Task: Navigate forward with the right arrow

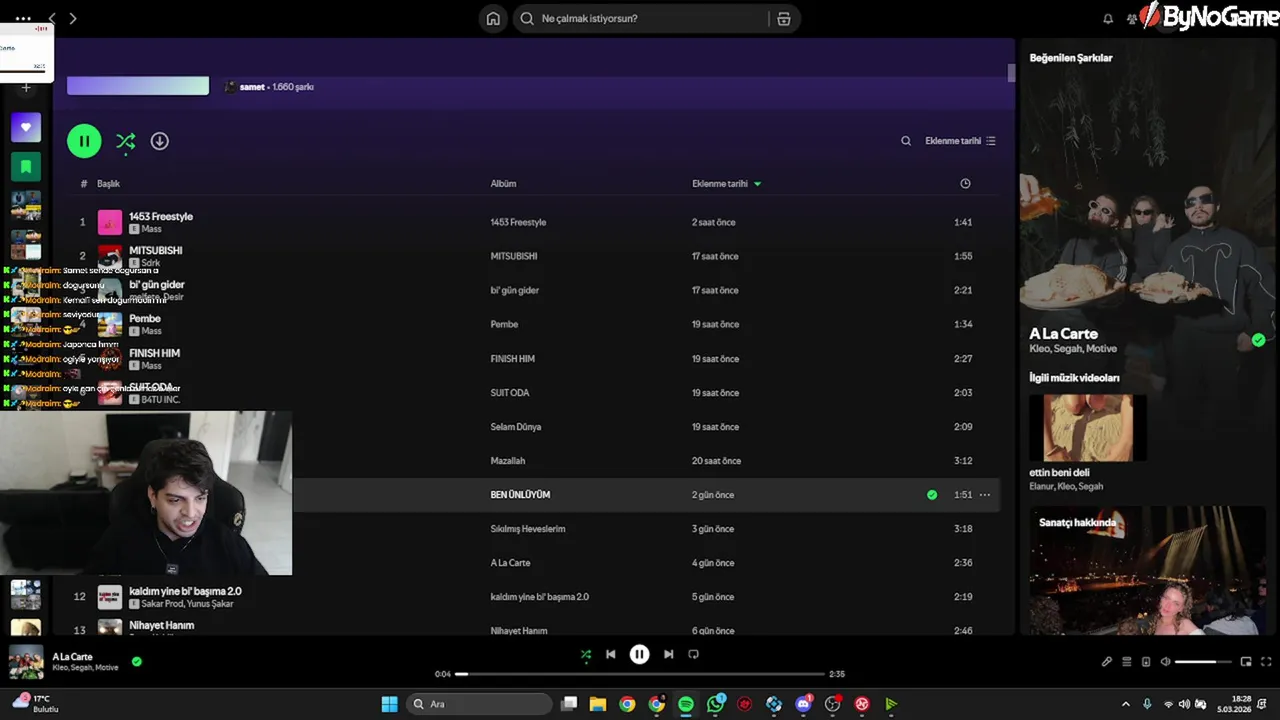Action: pos(72,18)
